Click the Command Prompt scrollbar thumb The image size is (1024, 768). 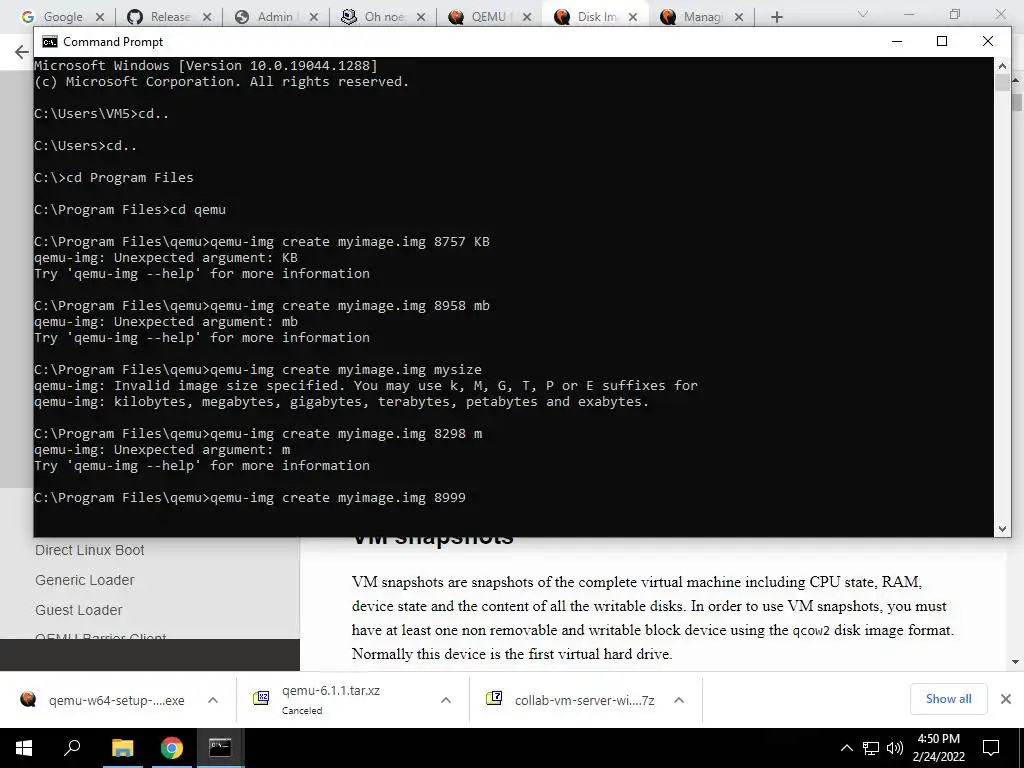[x=1002, y=82]
